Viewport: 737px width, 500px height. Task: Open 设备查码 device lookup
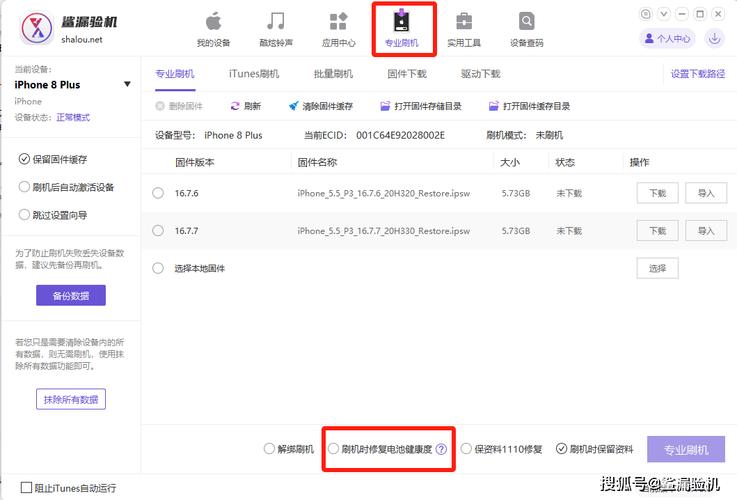(x=527, y=29)
